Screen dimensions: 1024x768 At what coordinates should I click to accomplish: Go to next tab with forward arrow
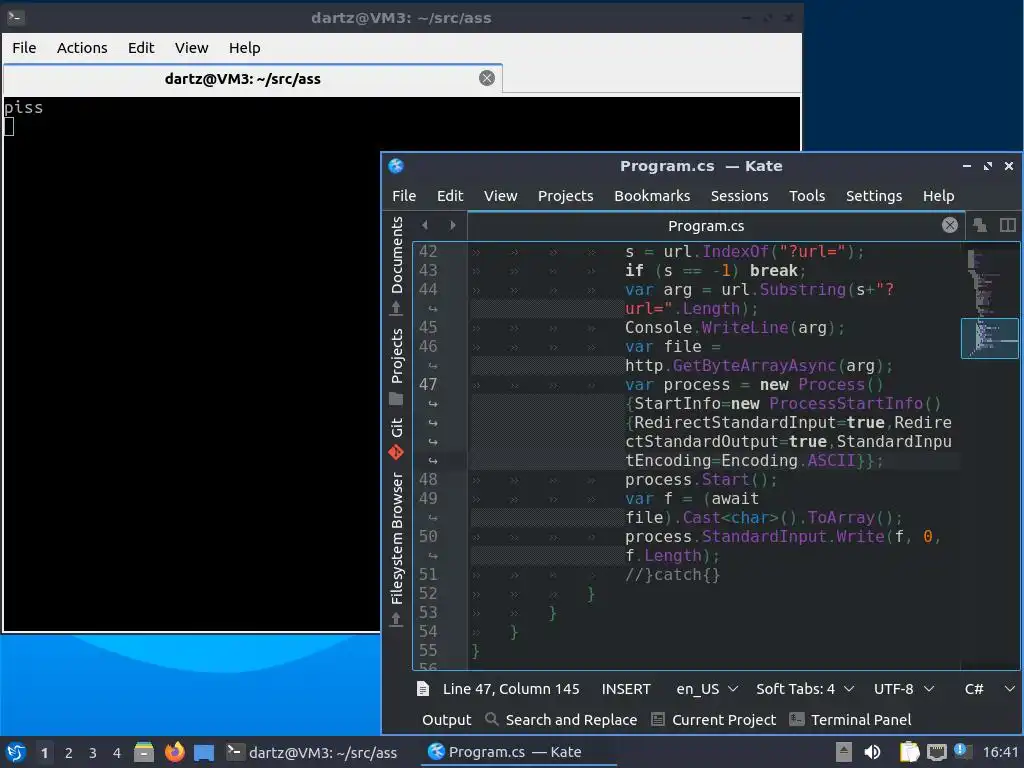(x=453, y=225)
